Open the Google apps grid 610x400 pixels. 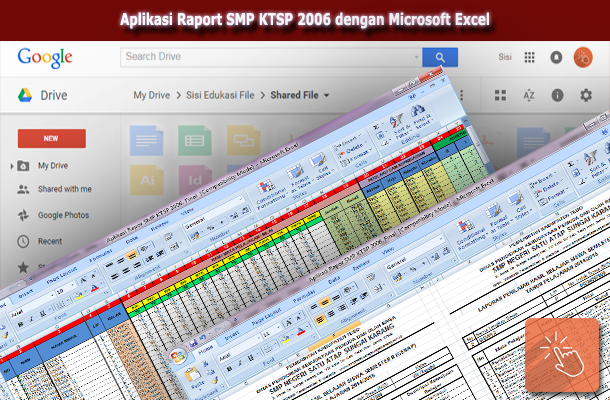click(529, 57)
